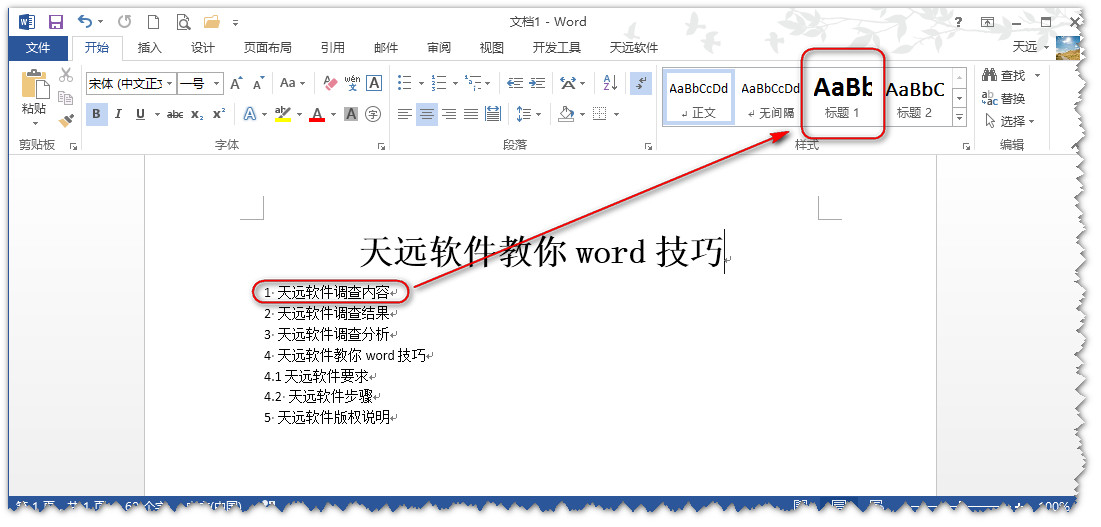Toggle Italic formatting
The height and width of the screenshot is (527, 1101).
[118, 114]
